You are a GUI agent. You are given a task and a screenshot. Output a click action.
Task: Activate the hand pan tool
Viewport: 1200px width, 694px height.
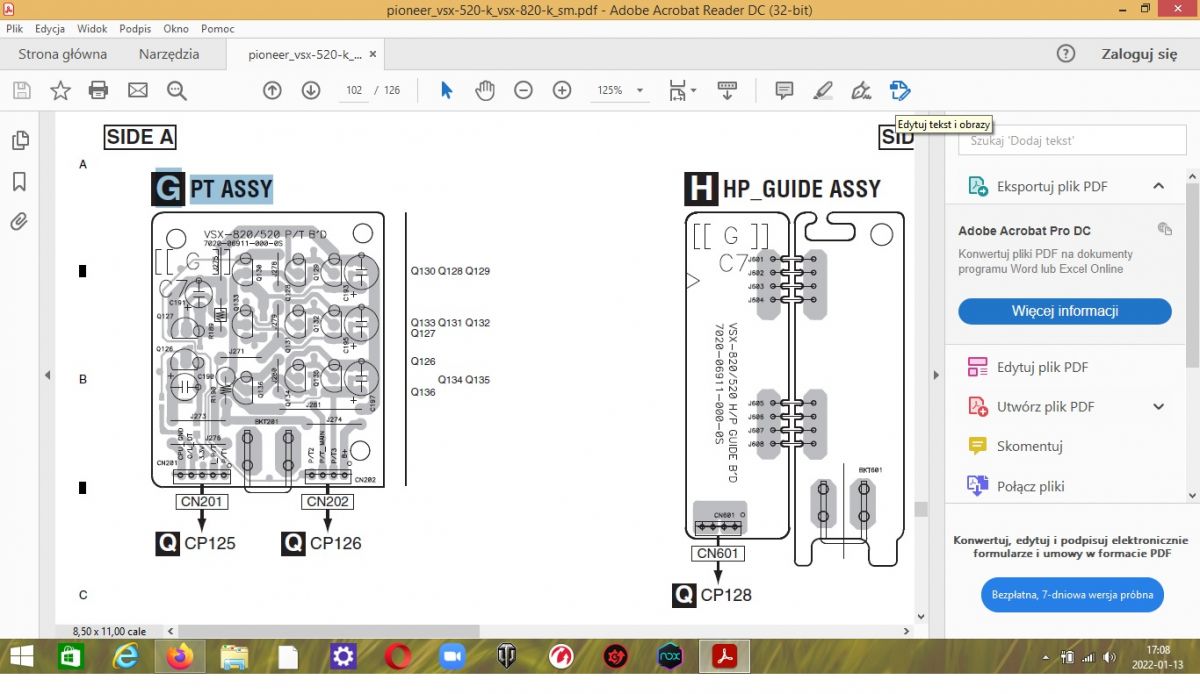click(x=485, y=90)
